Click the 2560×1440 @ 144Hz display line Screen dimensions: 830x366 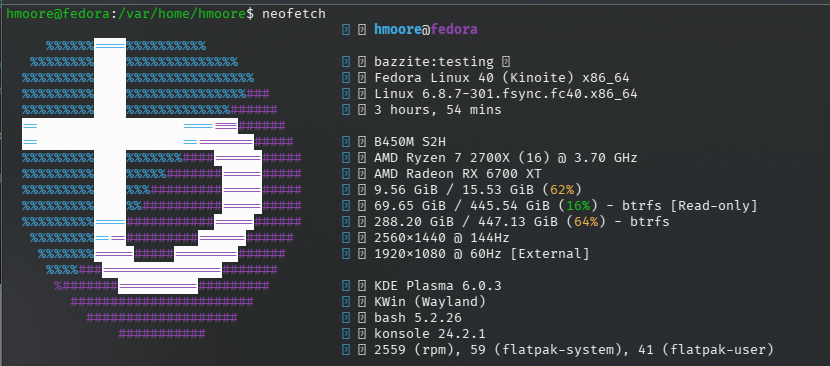[x=442, y=238]
